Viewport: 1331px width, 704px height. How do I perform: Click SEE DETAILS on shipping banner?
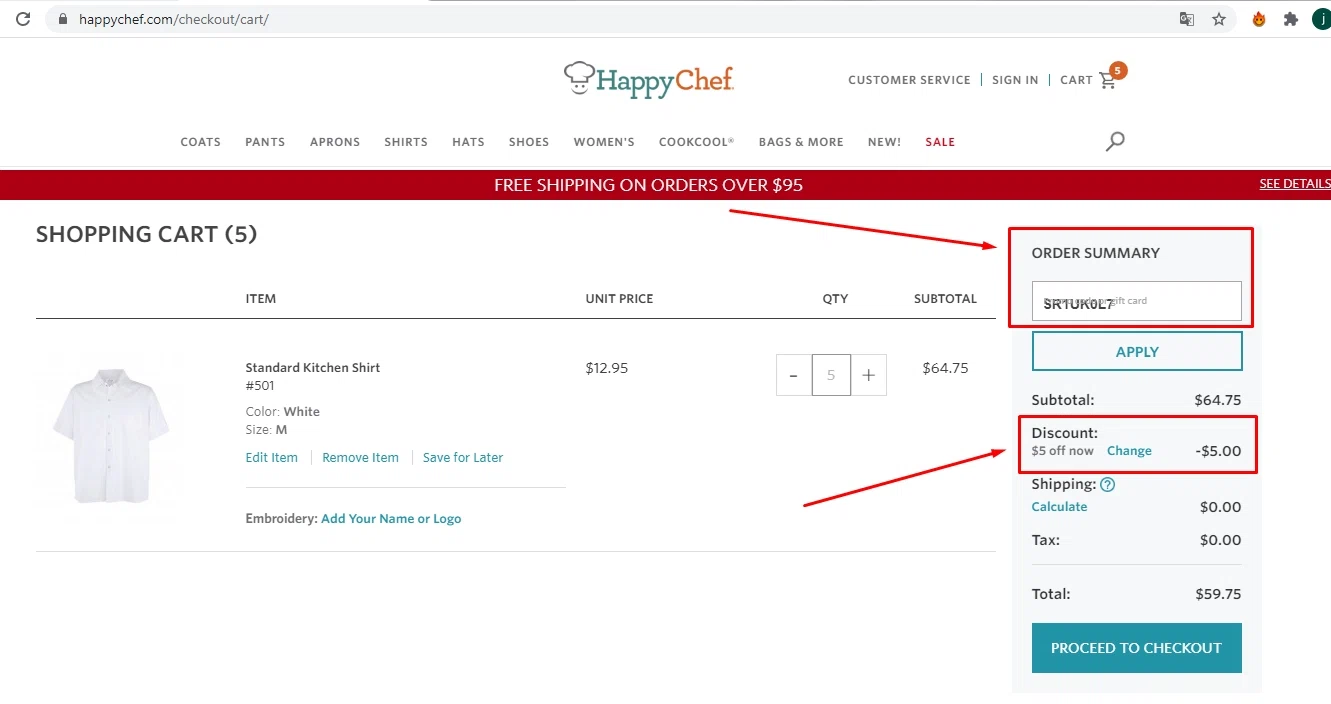tap(1295, 184)
